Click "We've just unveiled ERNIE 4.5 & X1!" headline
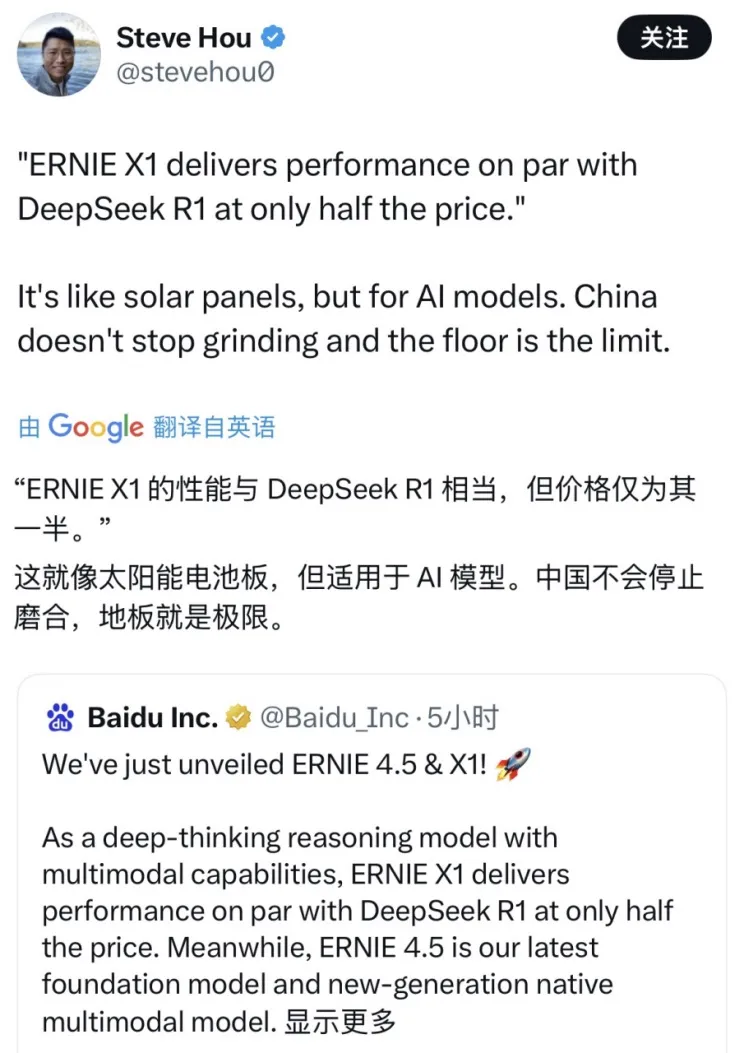The height and width of the screenshot is (1053, 744). click(264, 764)
